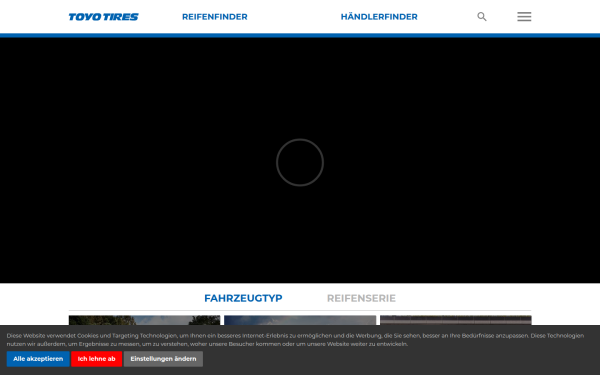The width and height of the screenshot is (600, 375).
Task: Open the search magnifier icon
Action: (x=482, y=16)
